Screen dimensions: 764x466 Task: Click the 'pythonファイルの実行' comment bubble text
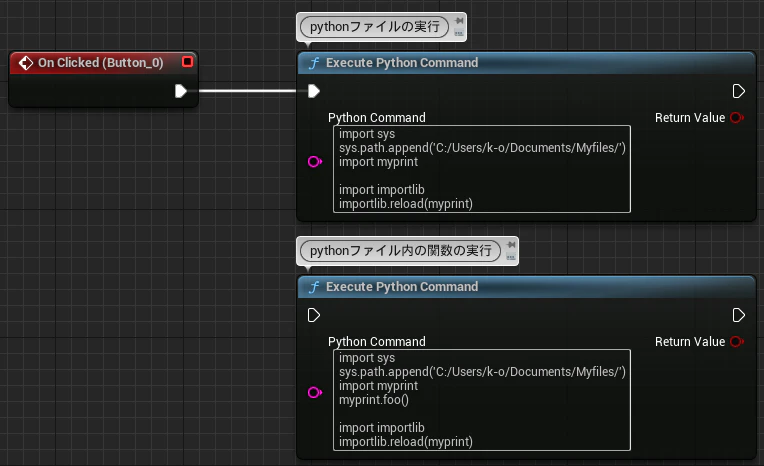coord(374,26)
